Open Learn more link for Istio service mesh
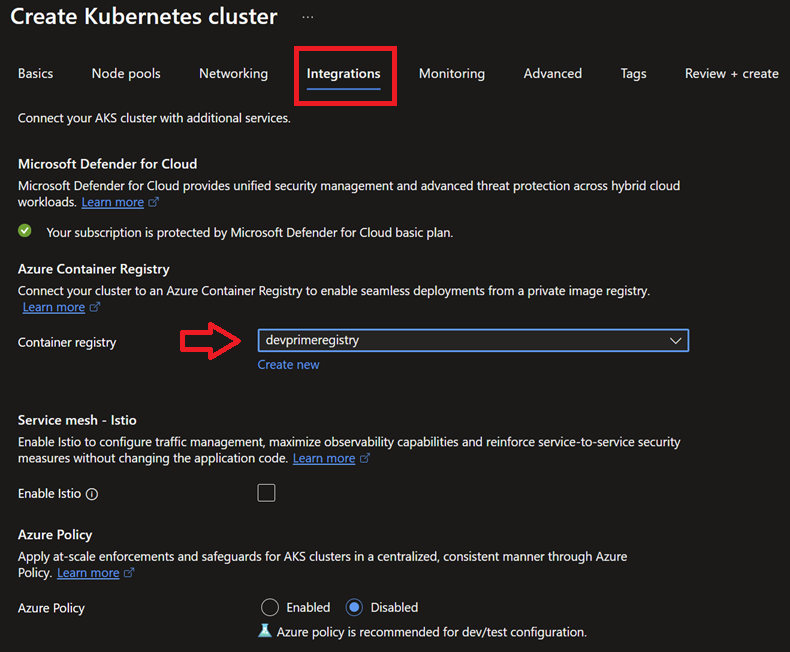The height and width of the screenshot is (652, 790). tap(324, 458)
